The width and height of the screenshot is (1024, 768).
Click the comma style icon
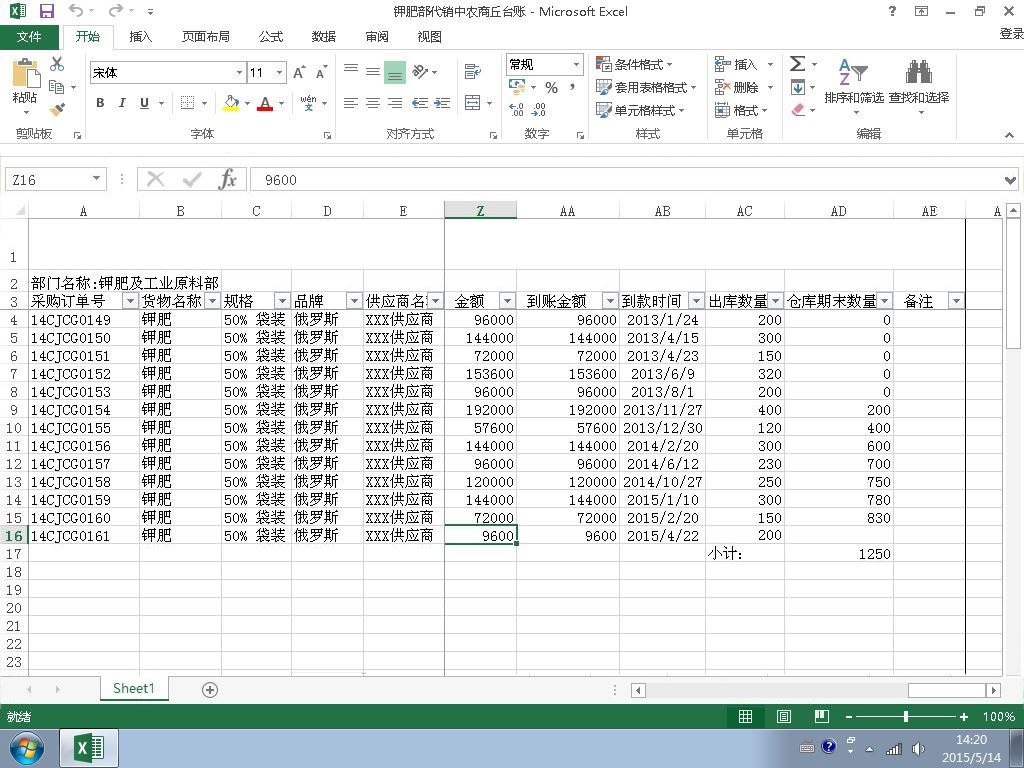point(572,88)
